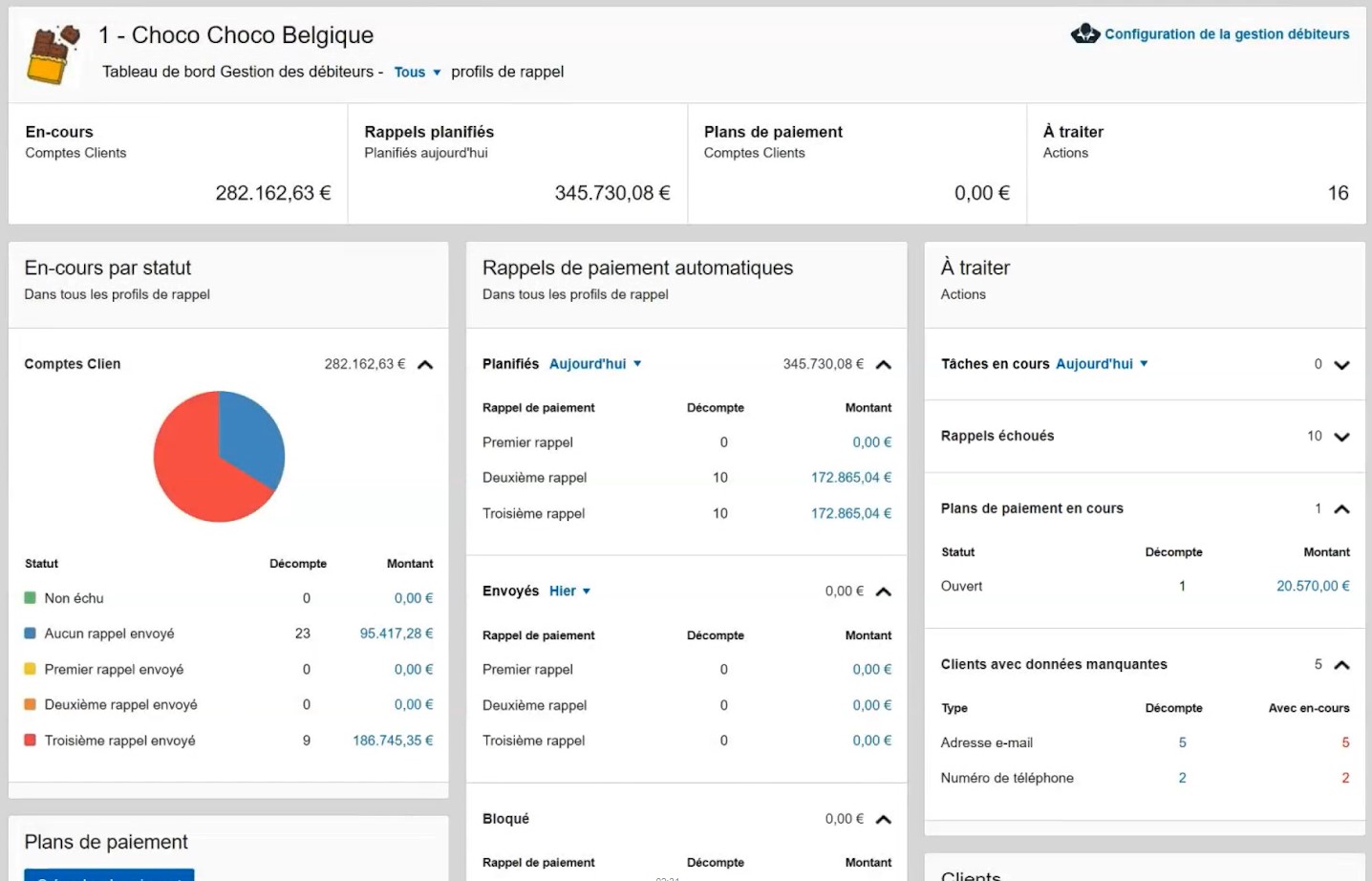Expand the Tâches en cours section
The height and width of the screenshot is (881, 1372).
tap(1341, 365)
